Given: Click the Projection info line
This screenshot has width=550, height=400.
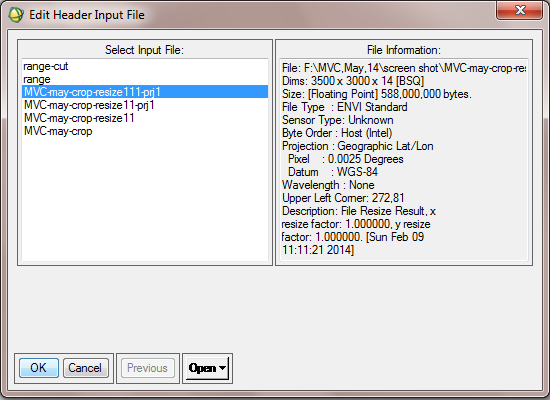Looking at the screenshot, I should [x=357, y=146].
